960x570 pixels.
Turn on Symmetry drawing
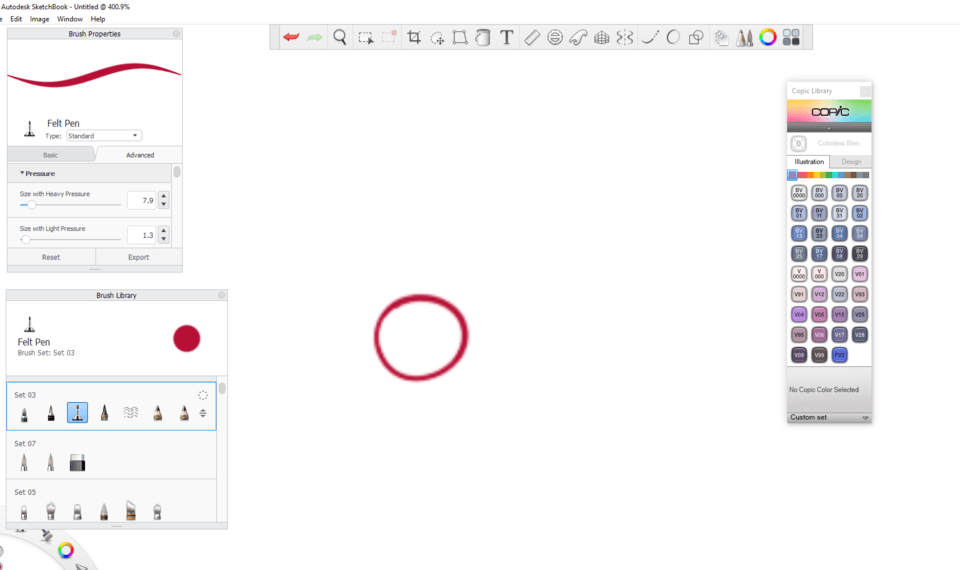tap(624, 37)
